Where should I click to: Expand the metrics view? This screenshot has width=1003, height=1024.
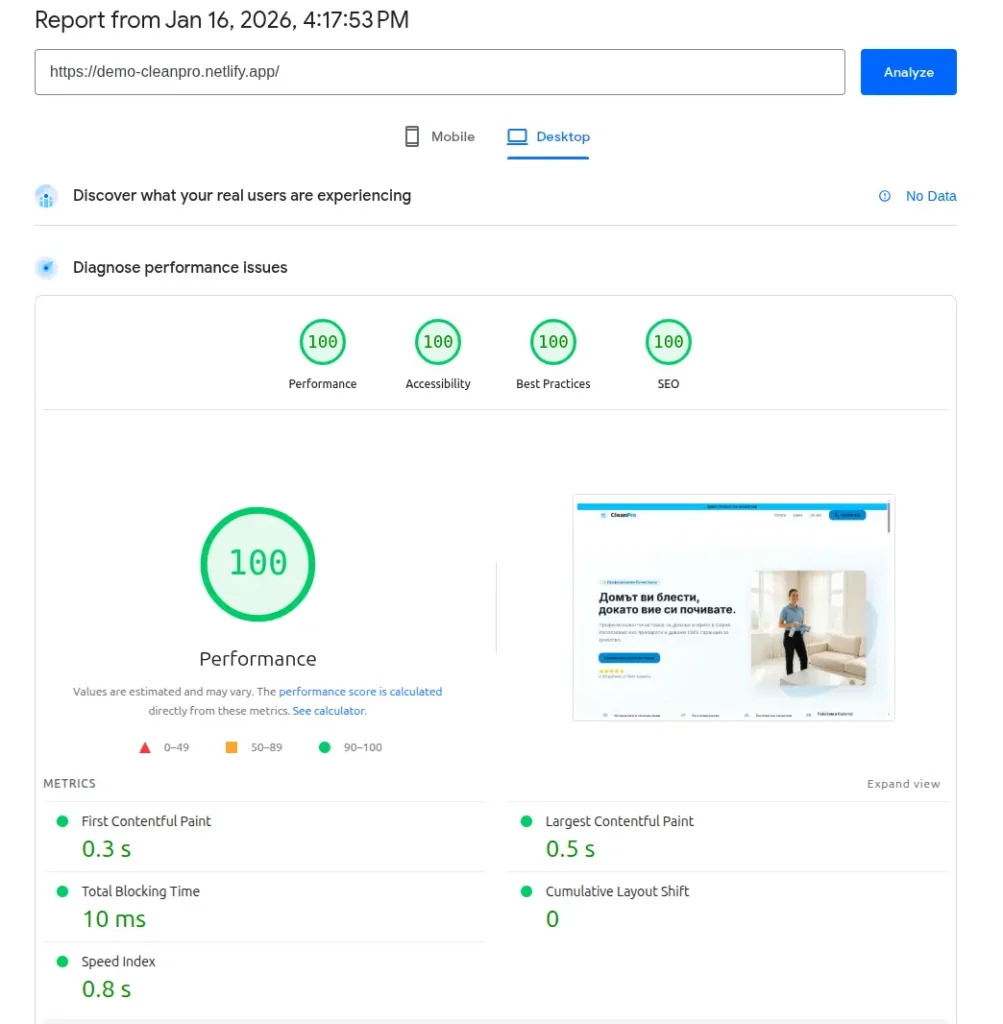coord(903,784)
